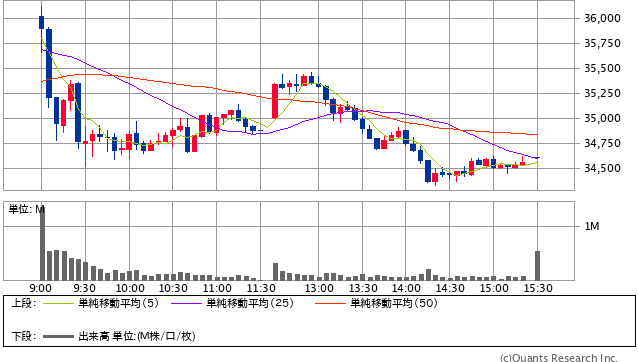This screenshot has height=362, width=638.
Task: Click the closing volume bar at 15:30
Action: [x=537, y=266]
